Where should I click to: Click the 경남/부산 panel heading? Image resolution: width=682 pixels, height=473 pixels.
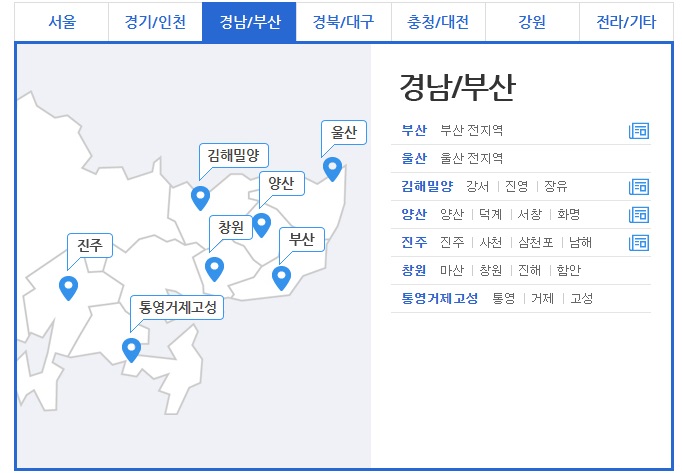coord(457,87)
